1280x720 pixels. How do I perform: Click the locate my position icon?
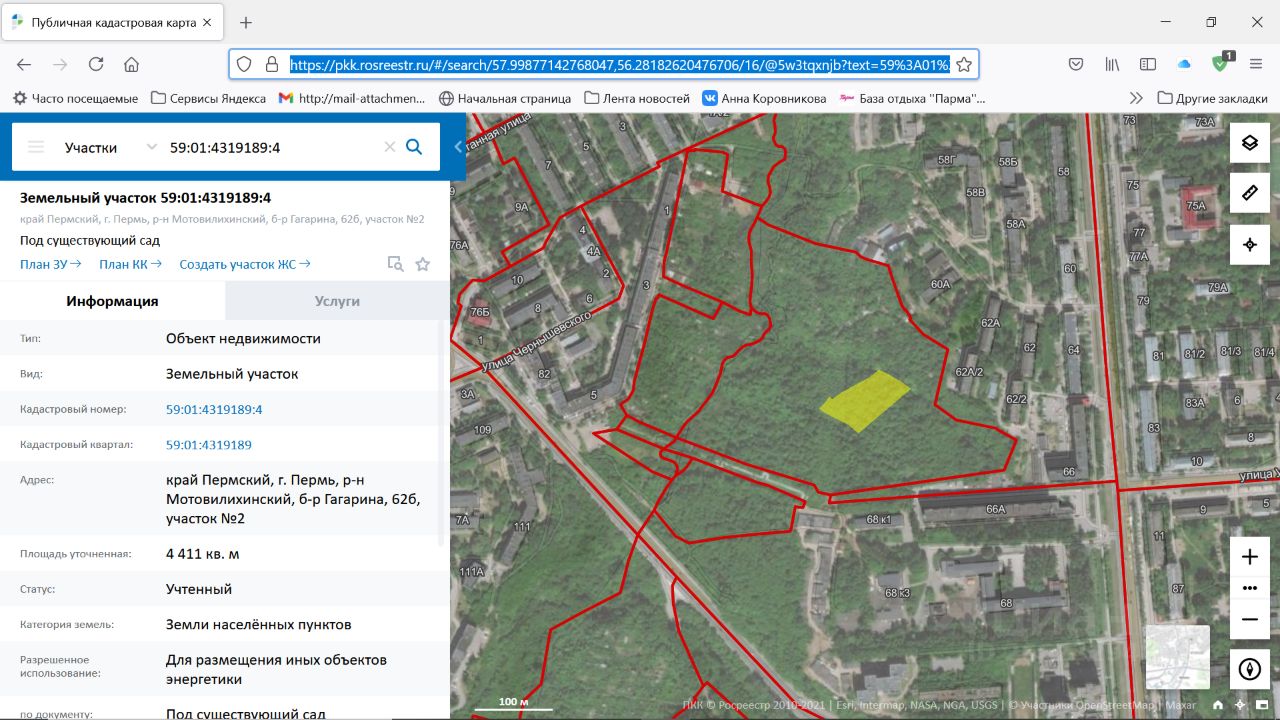click(x=1249, y=245)
